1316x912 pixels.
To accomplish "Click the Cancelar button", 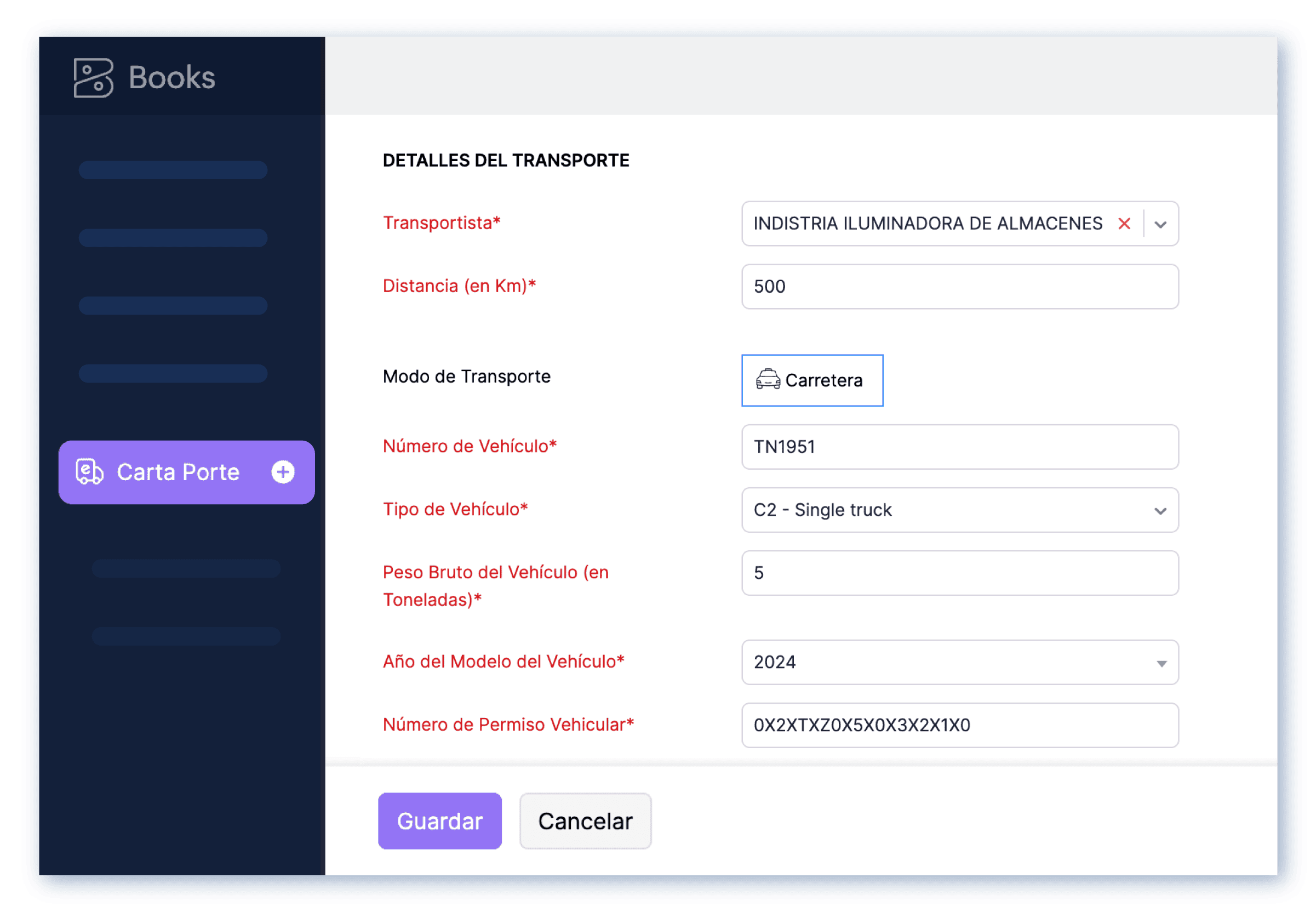I will click(x=585, y=821).
